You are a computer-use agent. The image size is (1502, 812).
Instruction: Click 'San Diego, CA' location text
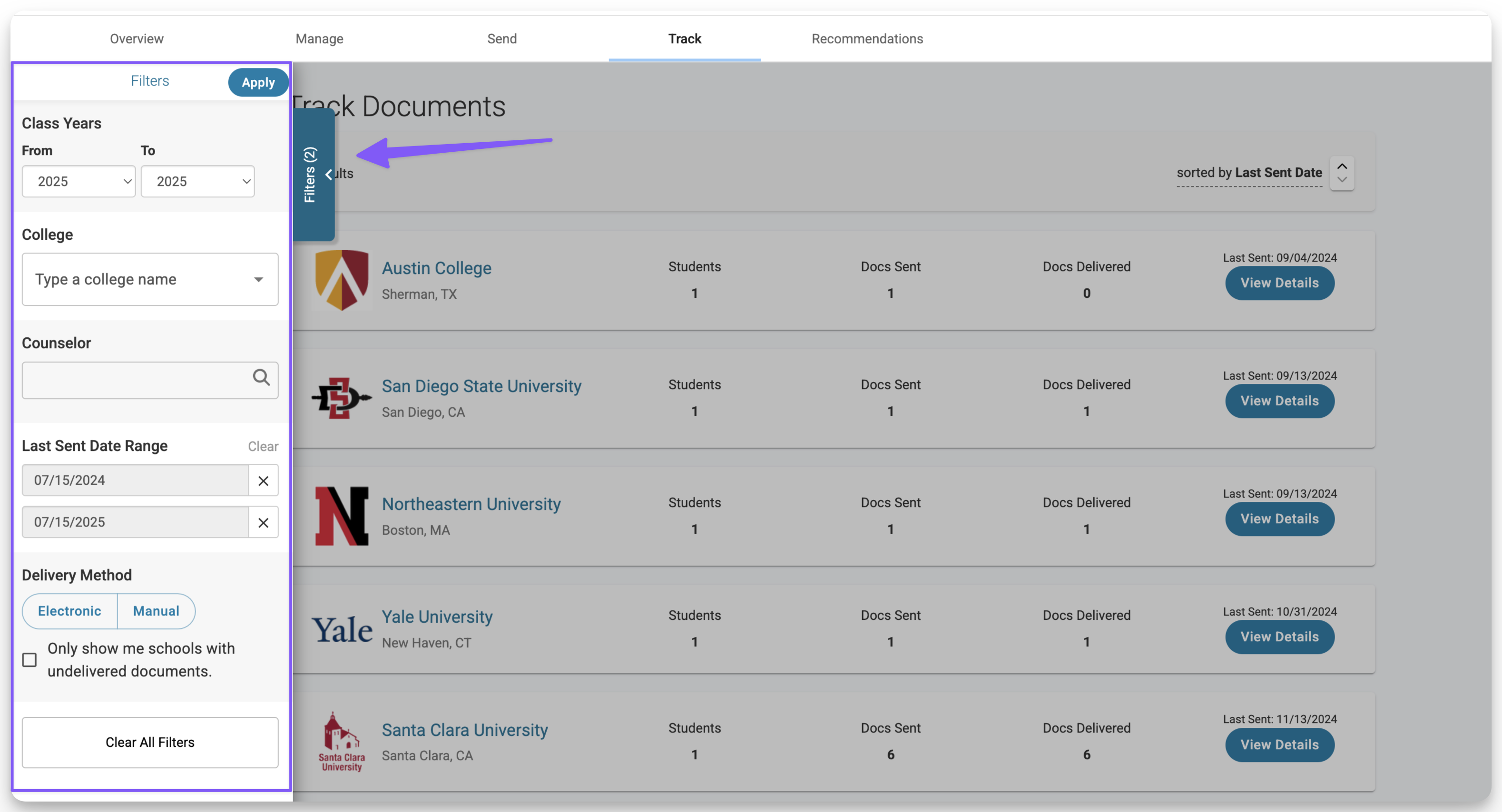423,412
